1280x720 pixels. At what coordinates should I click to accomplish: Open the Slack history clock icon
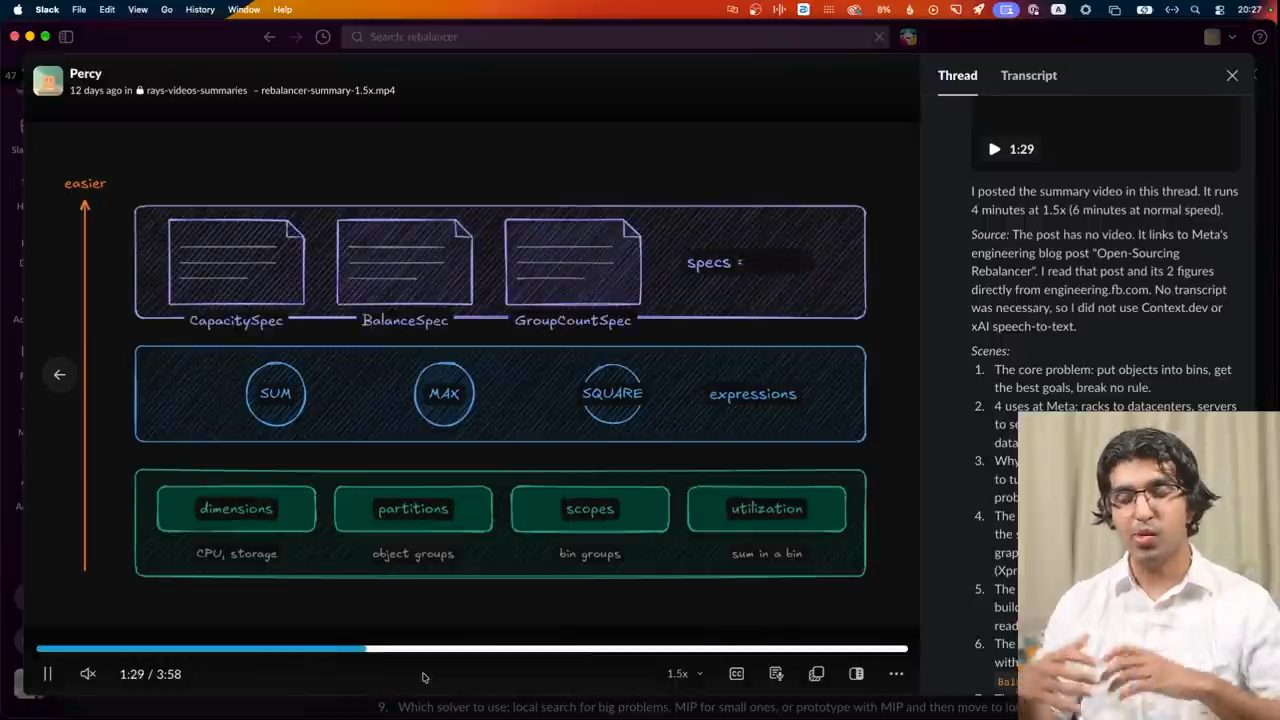[323, 37]
